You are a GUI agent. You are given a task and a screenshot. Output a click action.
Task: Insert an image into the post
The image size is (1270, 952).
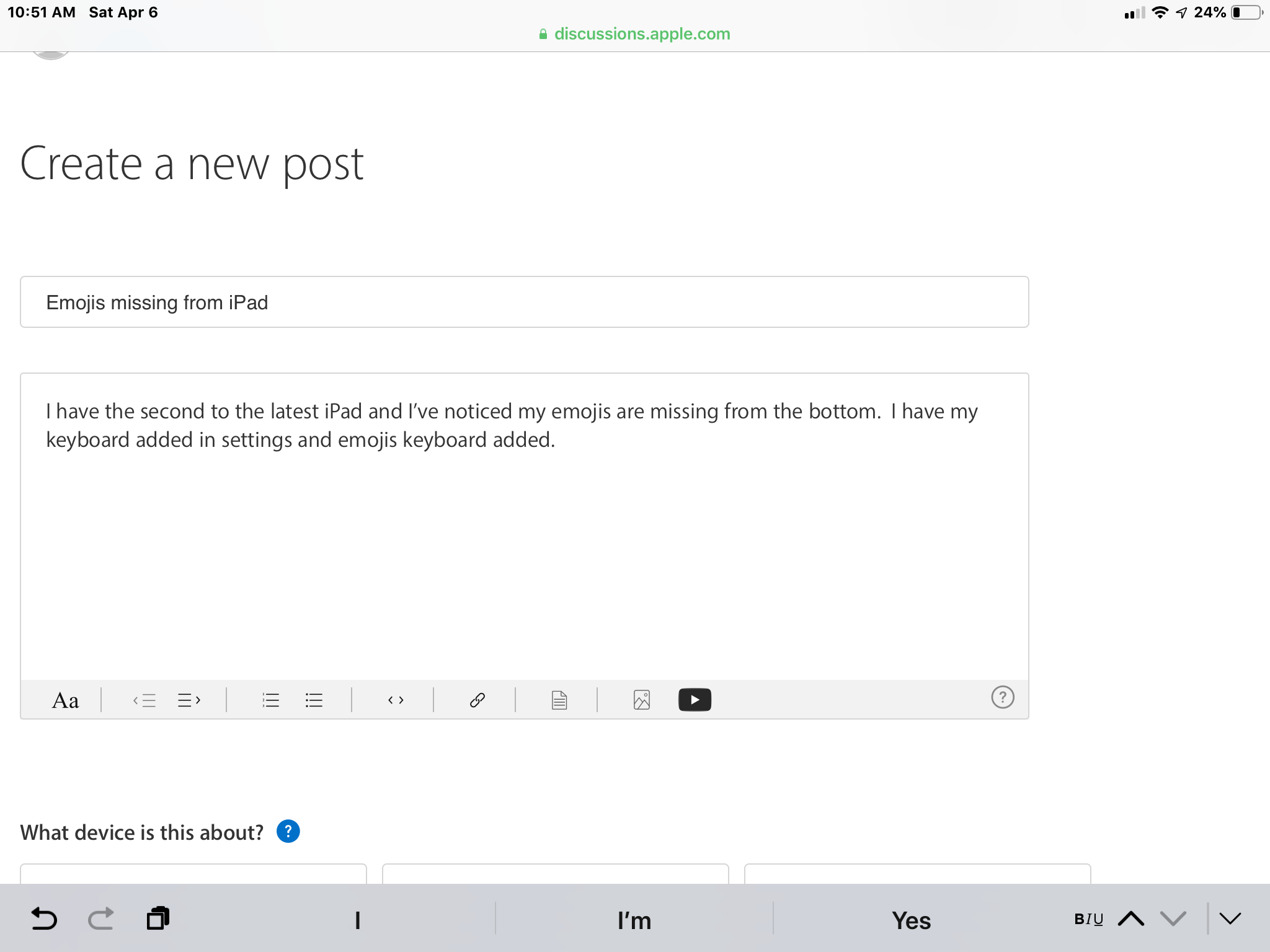pyautogui.click(x=642, y=700)
